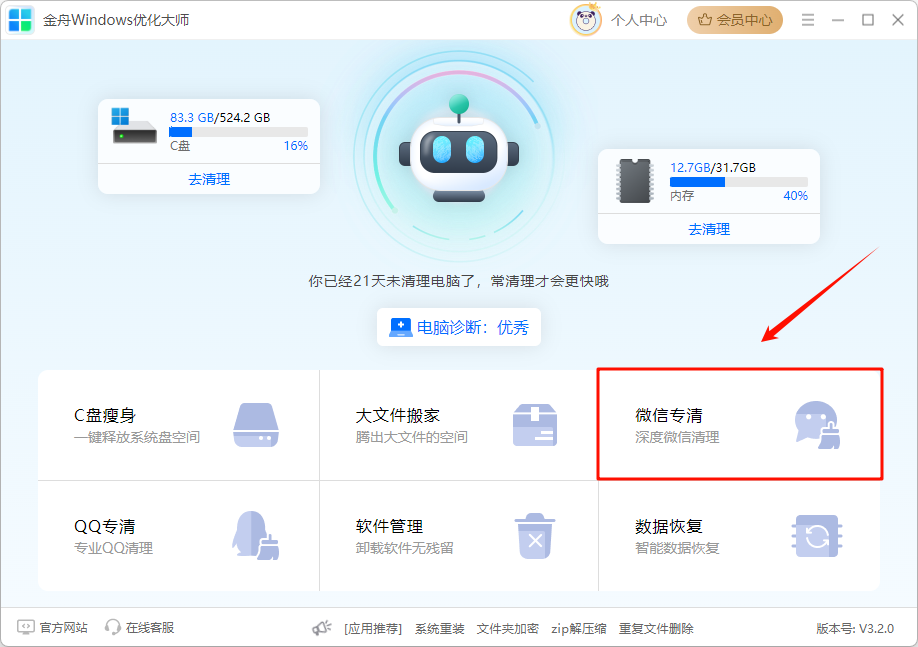Image resolution: width=918 pixels, height=647 pixels.
Task: Click the QQ专清 penguin icon
Action: [x=256, y=535]
